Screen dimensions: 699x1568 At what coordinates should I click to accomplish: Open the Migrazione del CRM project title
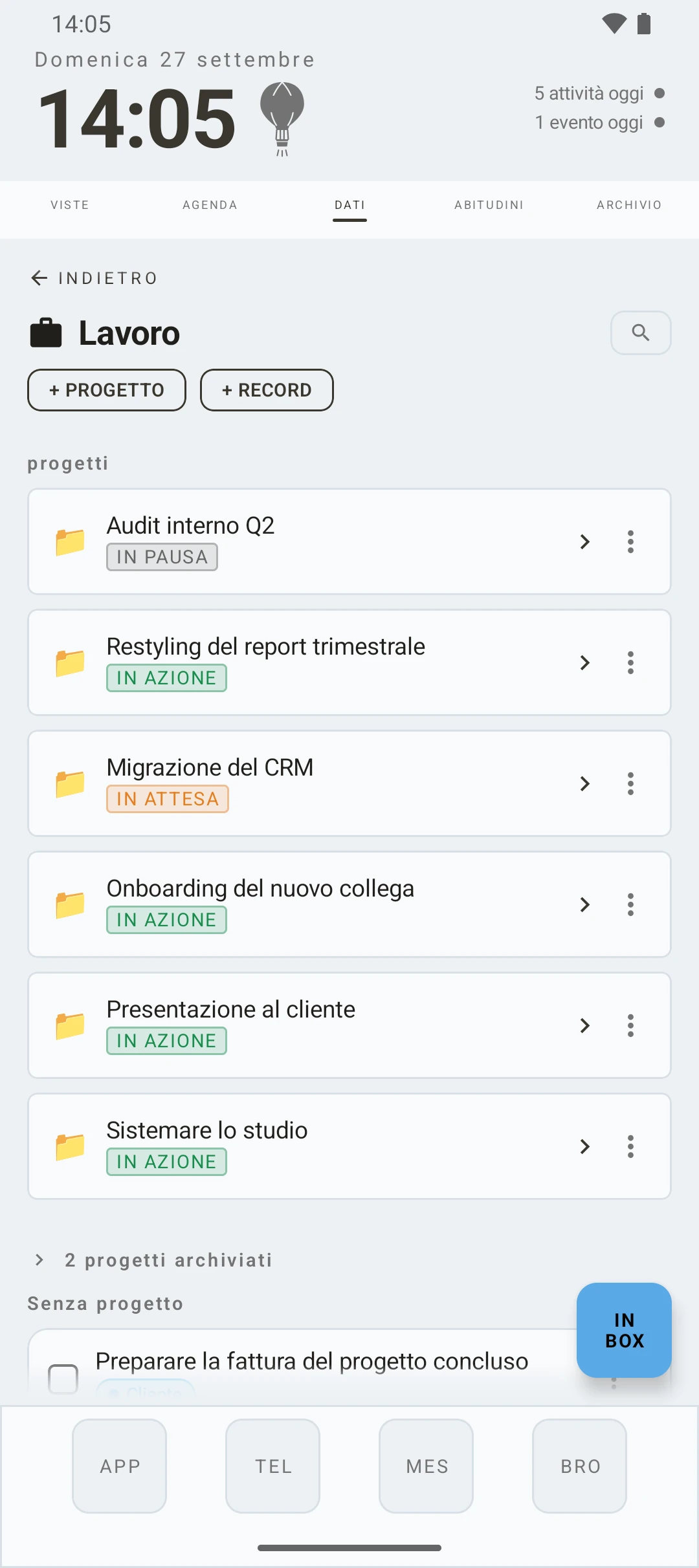click(210, 767)
